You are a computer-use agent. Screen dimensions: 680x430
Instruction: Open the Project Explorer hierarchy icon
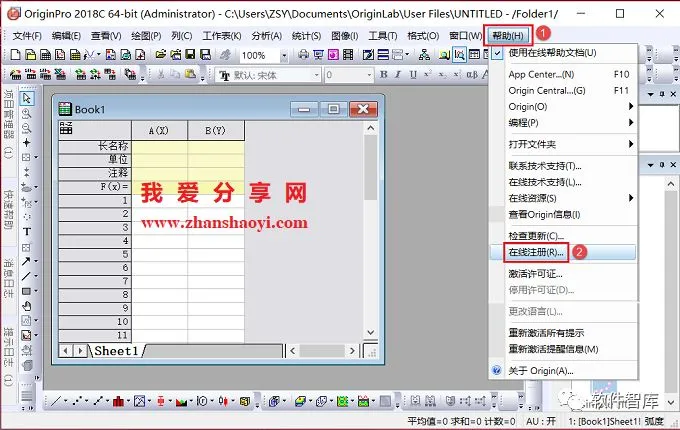click(x=424, y=55)
